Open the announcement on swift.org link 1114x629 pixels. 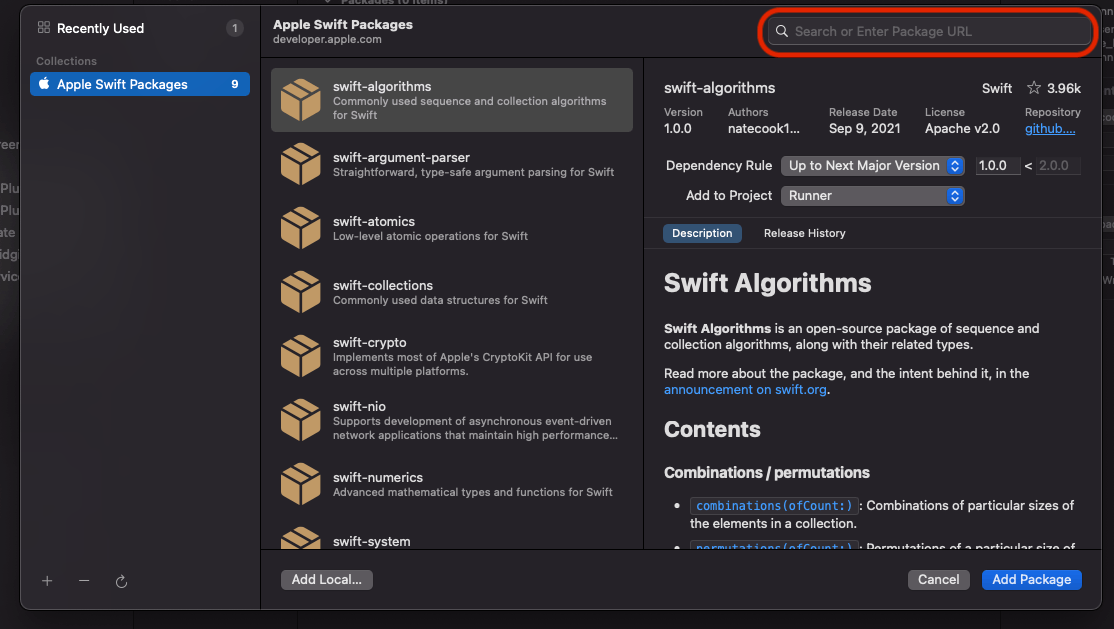tap(745, 389)
